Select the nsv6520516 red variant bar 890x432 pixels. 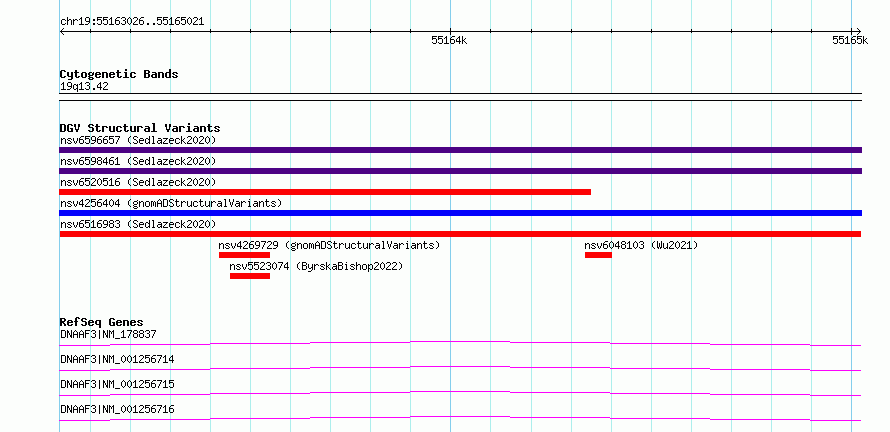tap(325, 192)
